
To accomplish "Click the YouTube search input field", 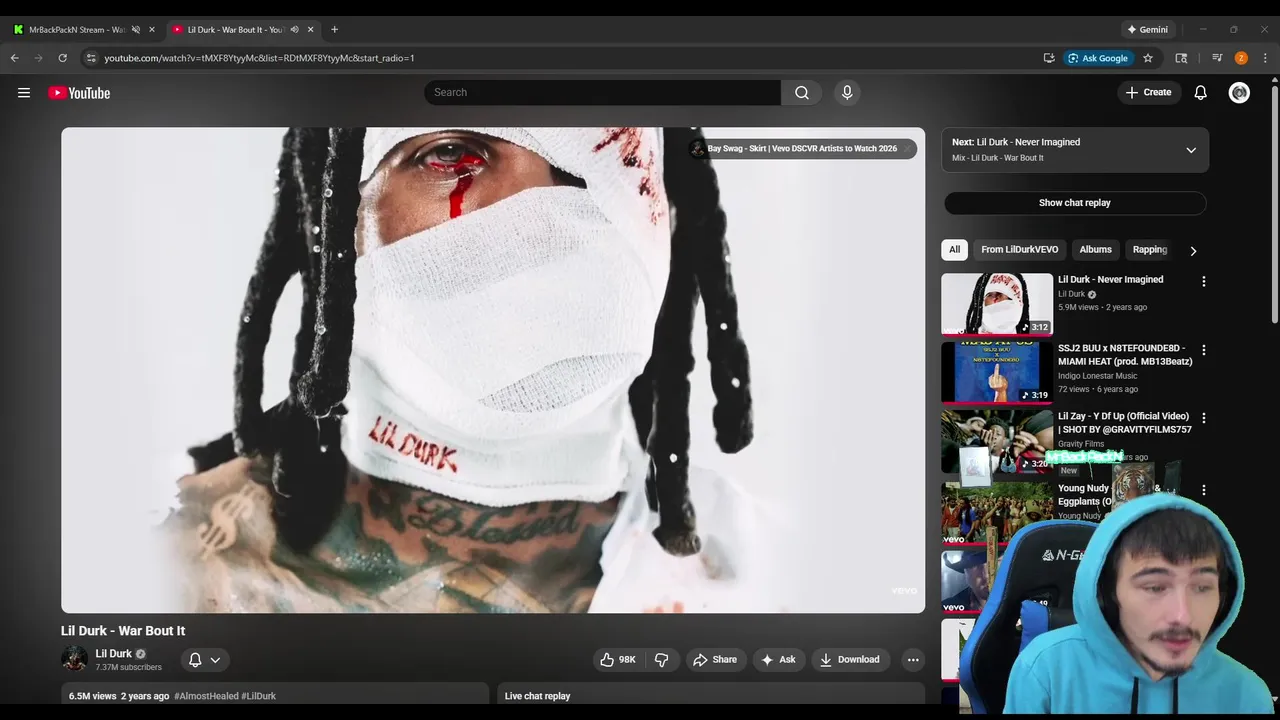I will point(602,93).
